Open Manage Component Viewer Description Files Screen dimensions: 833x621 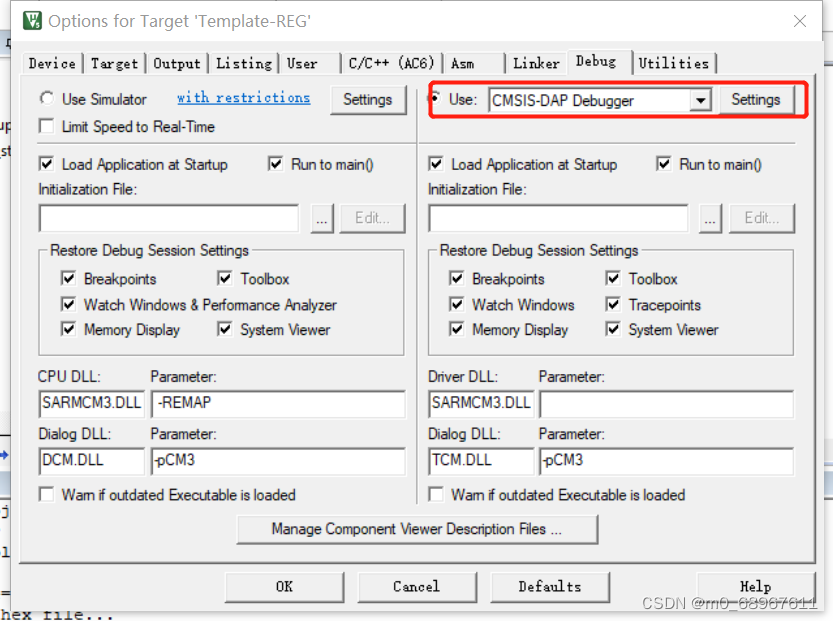point(417,529)
